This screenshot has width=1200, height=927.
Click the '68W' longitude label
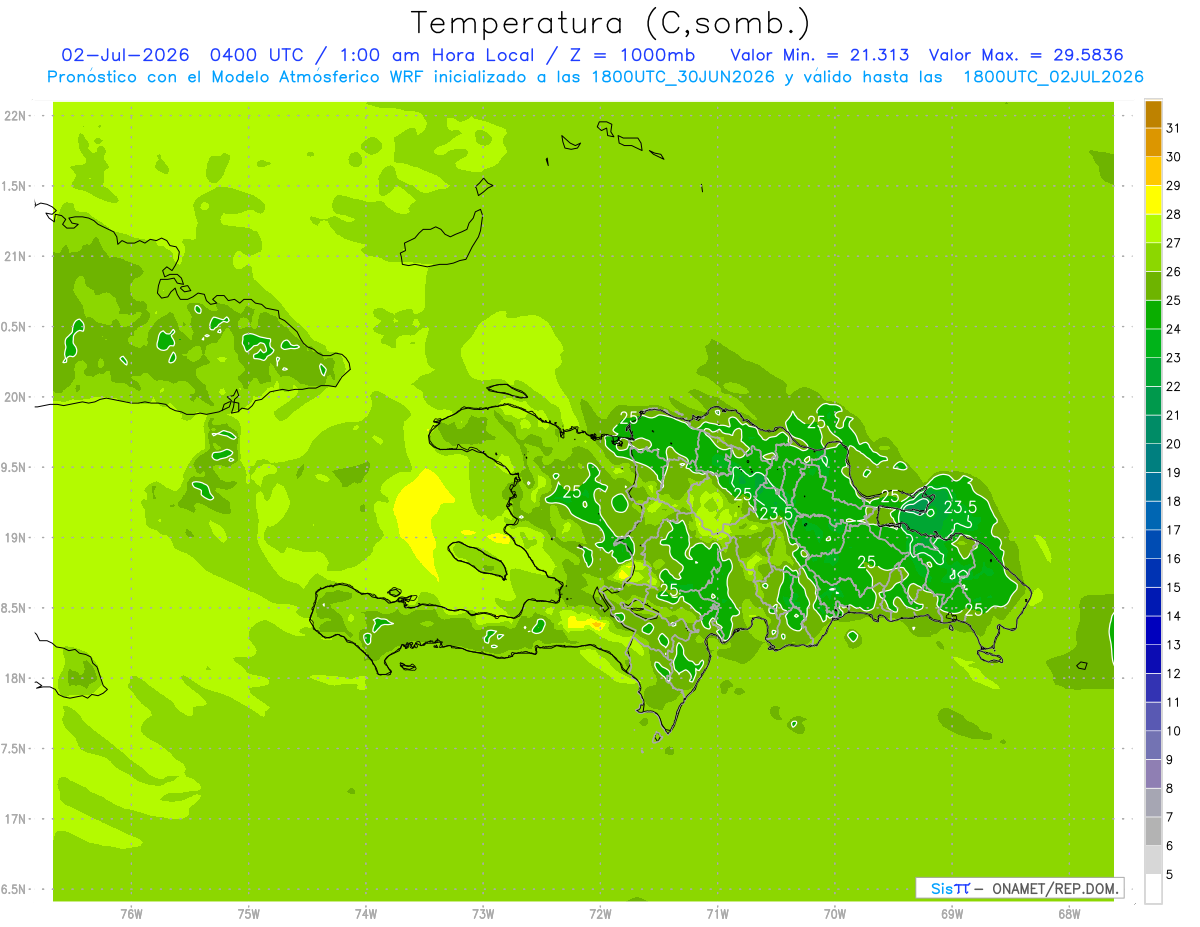(x=1069, y=914)
